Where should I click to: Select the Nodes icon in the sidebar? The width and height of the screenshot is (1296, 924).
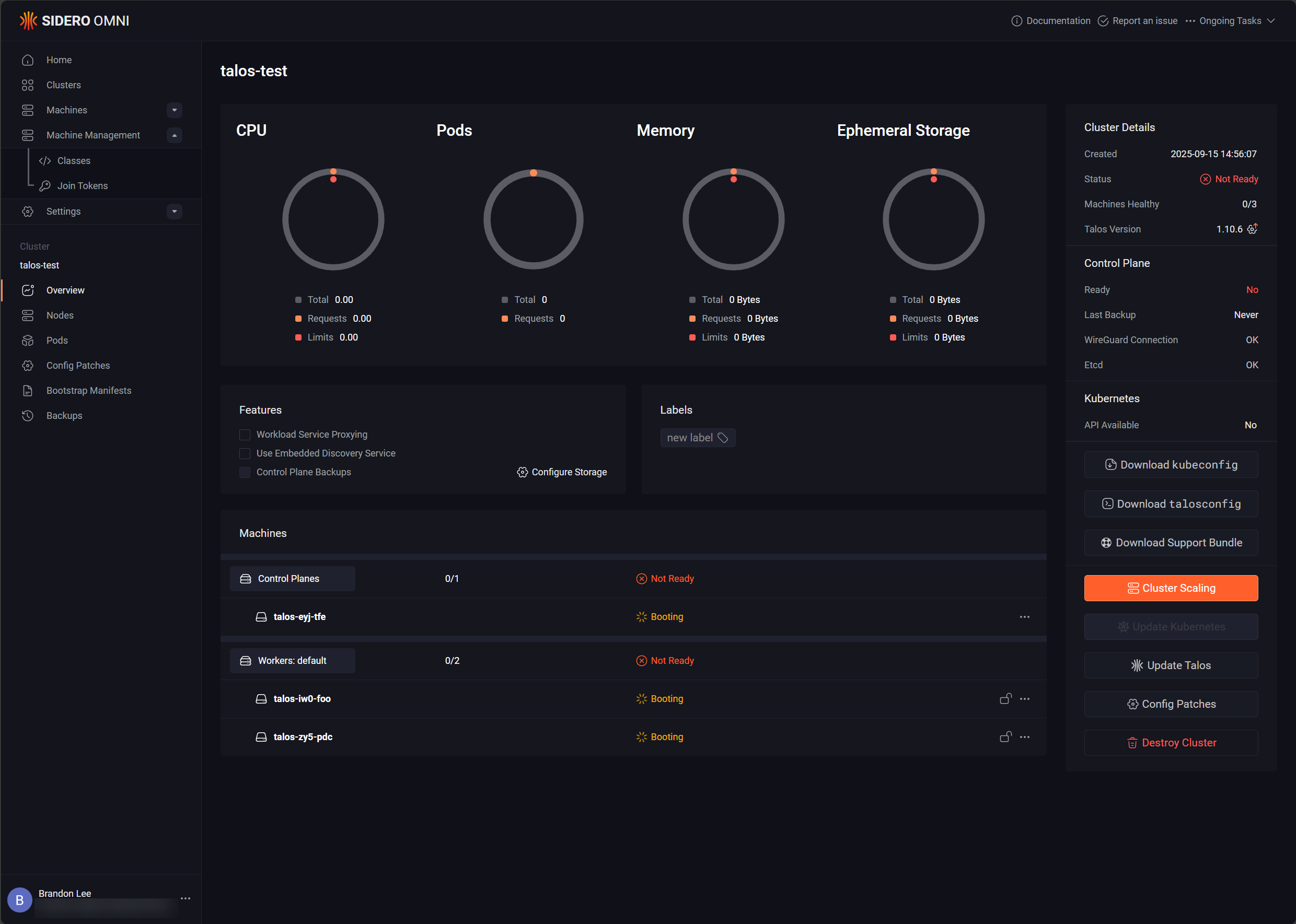(28, 315)
